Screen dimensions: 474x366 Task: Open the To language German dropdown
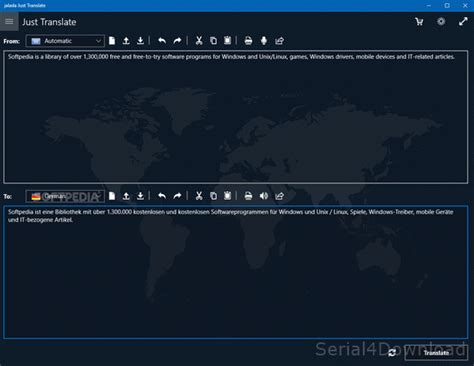(x=65, y=196)
